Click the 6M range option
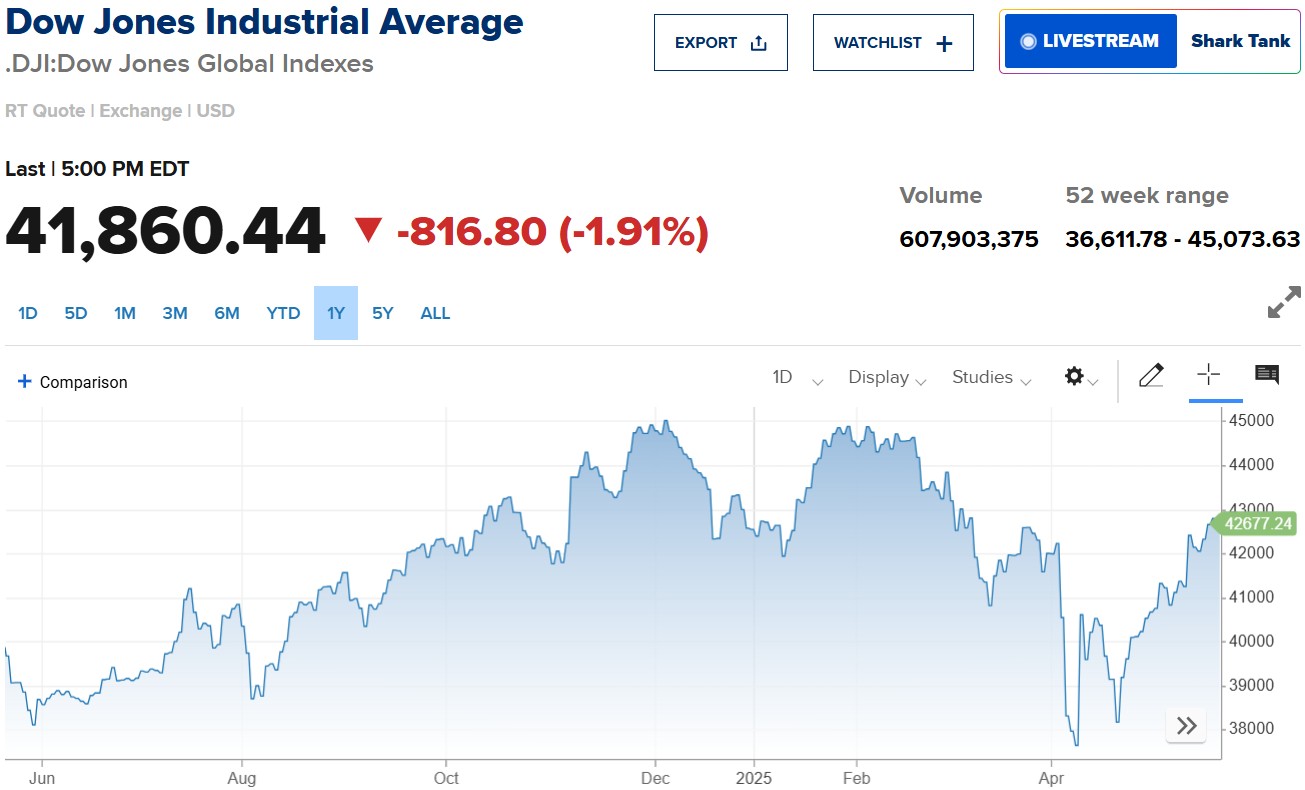The image size is (1305, 790). (x=227, y=313)
